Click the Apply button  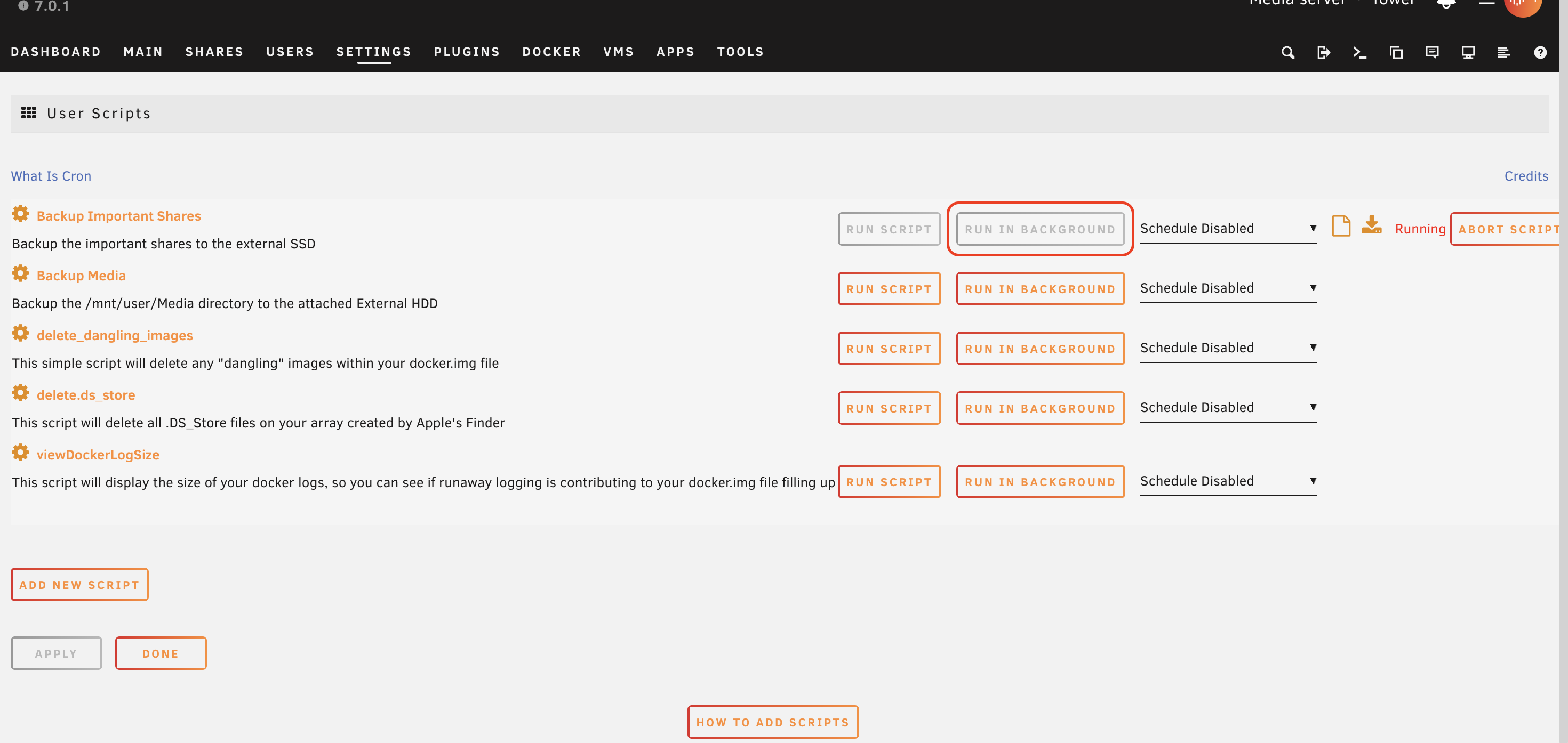click(x=56, y=653)
